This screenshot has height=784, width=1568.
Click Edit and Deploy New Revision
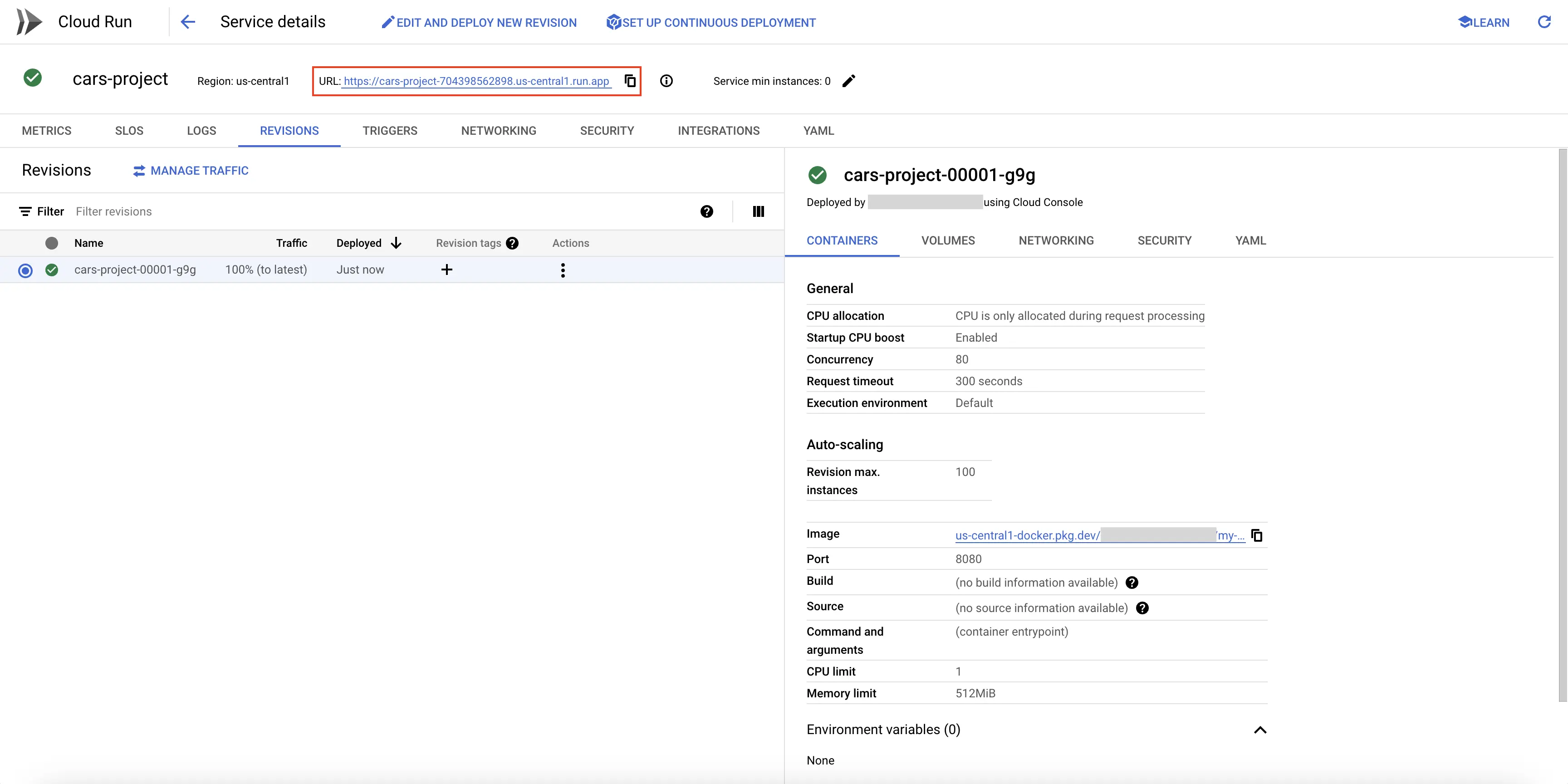[479, 23]
